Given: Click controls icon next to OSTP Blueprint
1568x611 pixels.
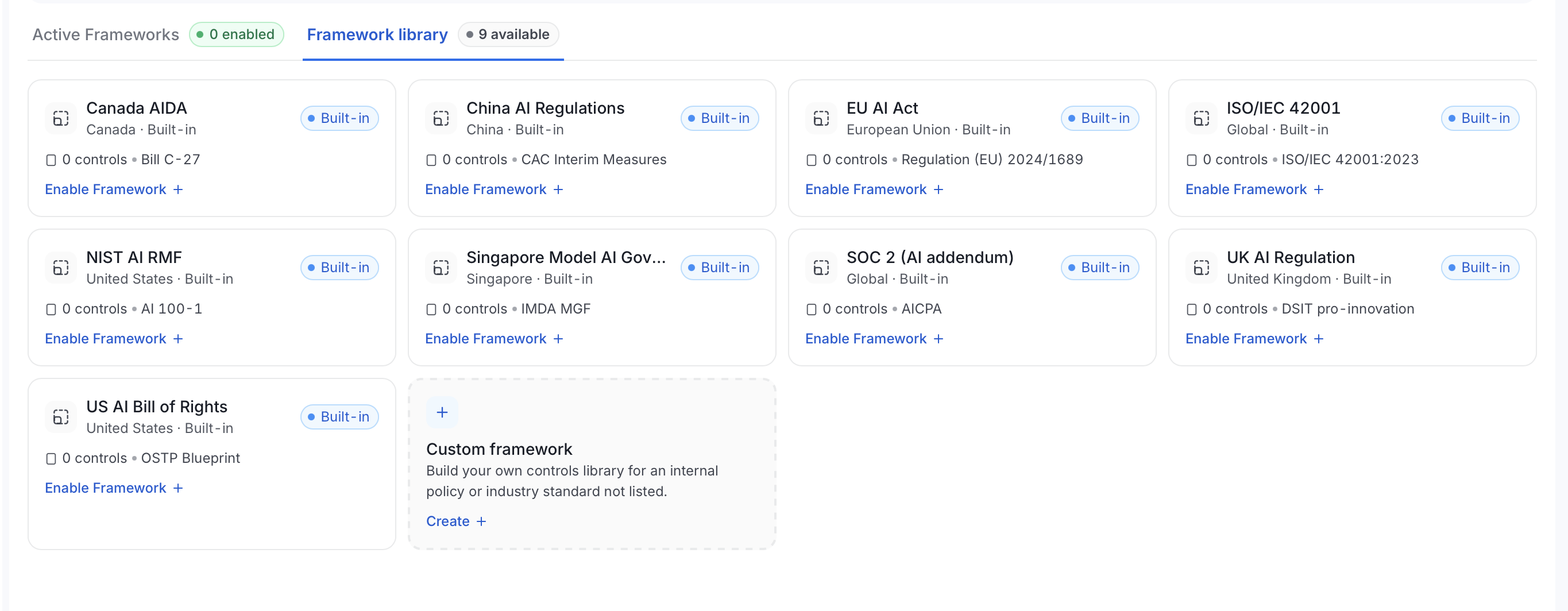Looking at the screenshot, I should coord(51,459).
